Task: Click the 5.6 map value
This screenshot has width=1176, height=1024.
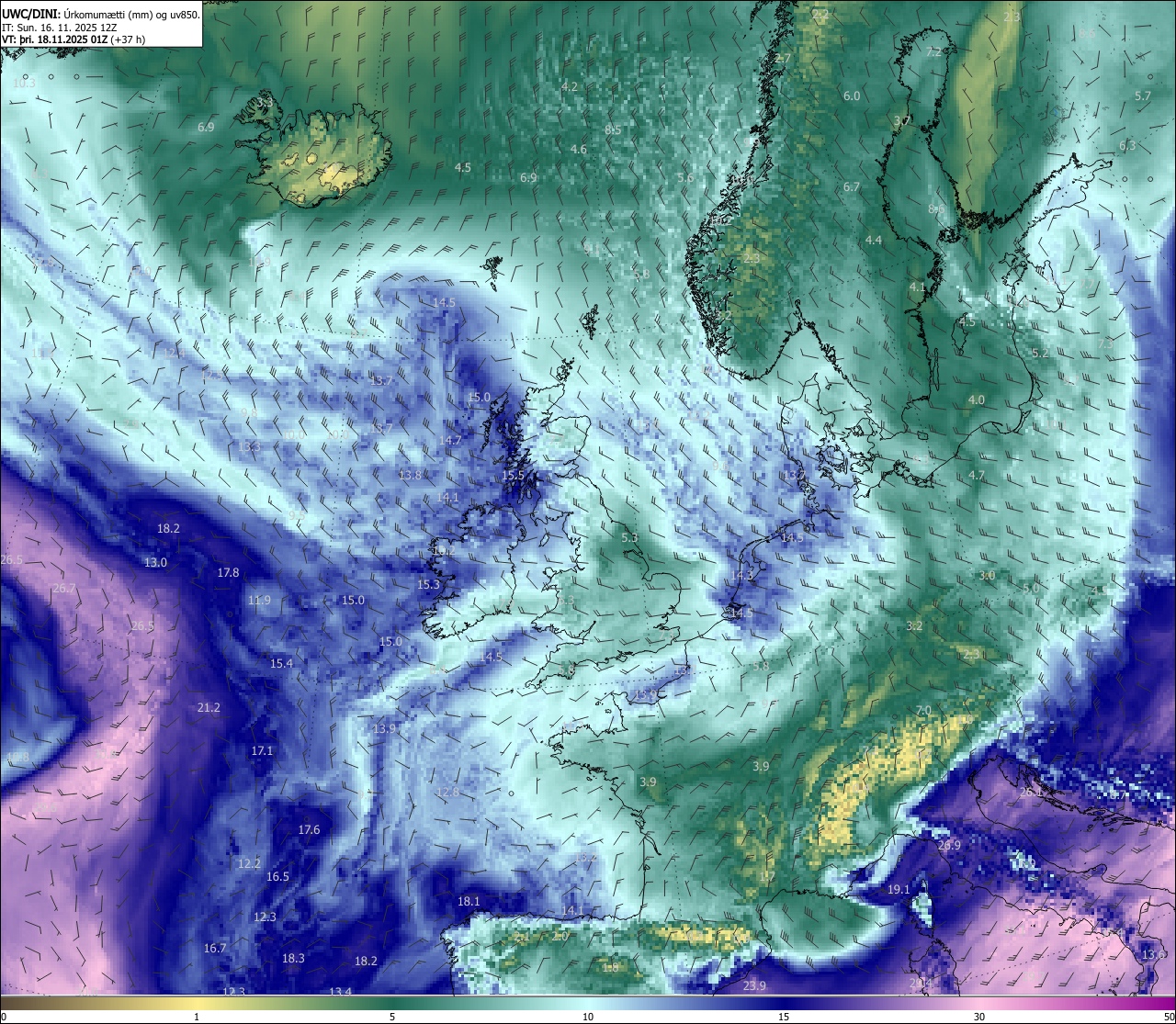Action: (685, 177)
